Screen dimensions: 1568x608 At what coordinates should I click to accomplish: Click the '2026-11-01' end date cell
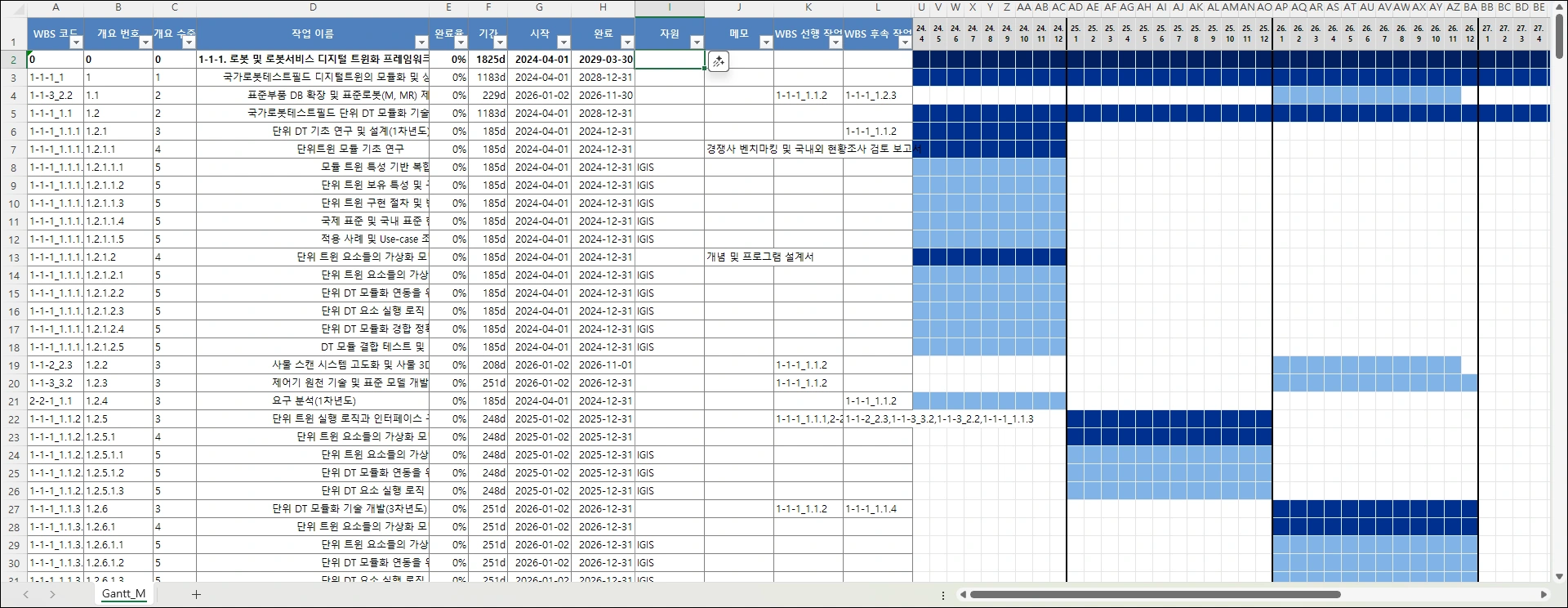coord(604,365)
